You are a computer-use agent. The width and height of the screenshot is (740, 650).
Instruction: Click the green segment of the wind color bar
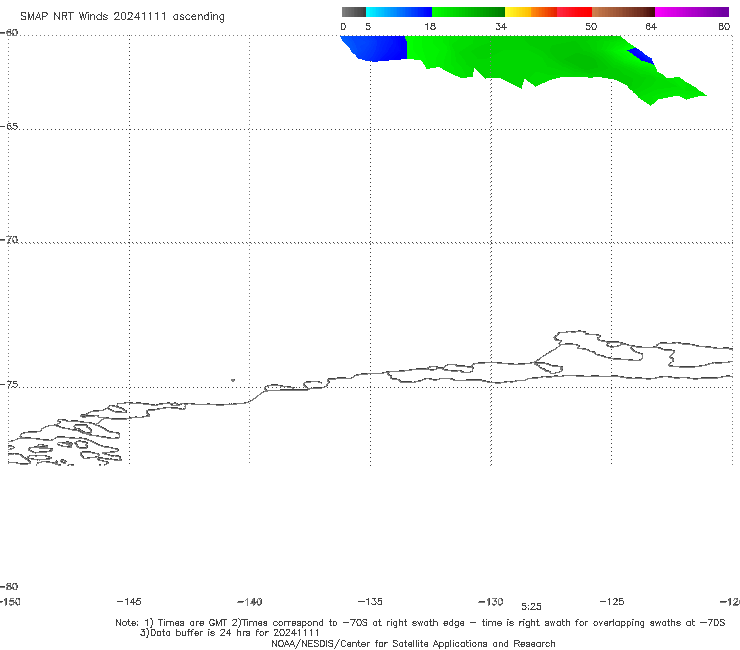pos(468,12)
